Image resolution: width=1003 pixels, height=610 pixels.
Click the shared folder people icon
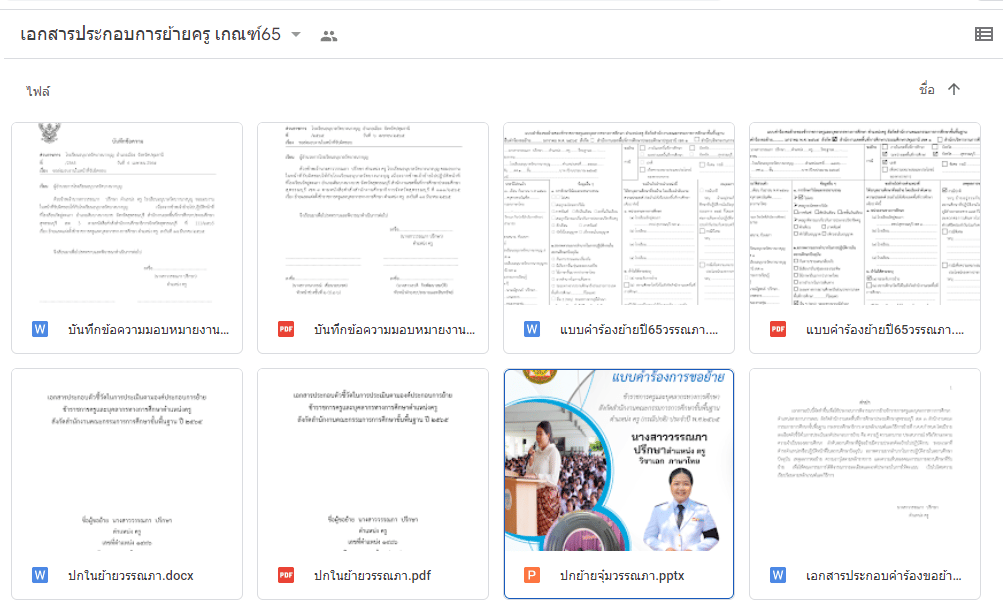[x=328, y=36]
